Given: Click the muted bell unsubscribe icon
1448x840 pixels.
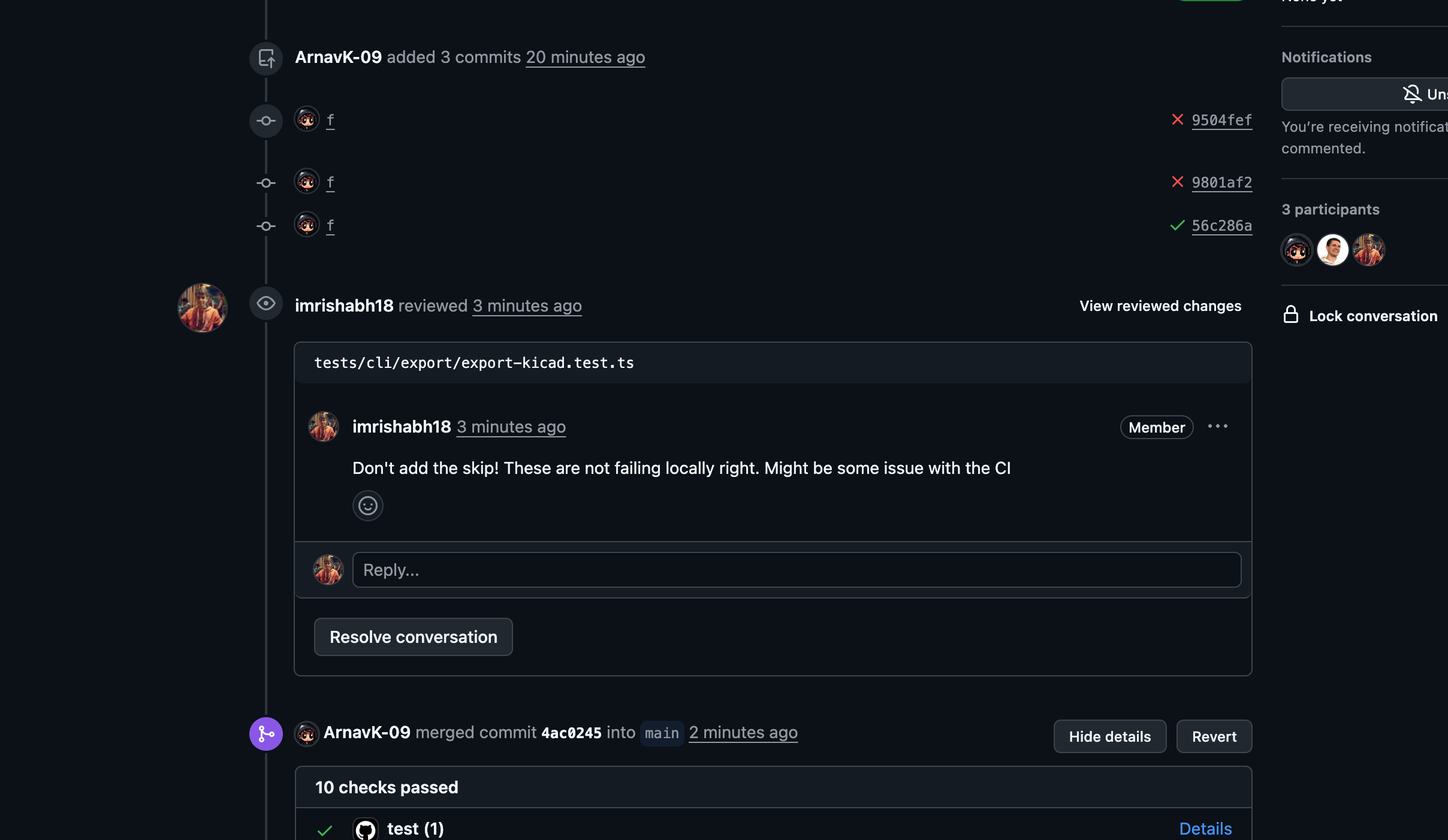Looking at the screenshot, I should [x=1411, y=94].
